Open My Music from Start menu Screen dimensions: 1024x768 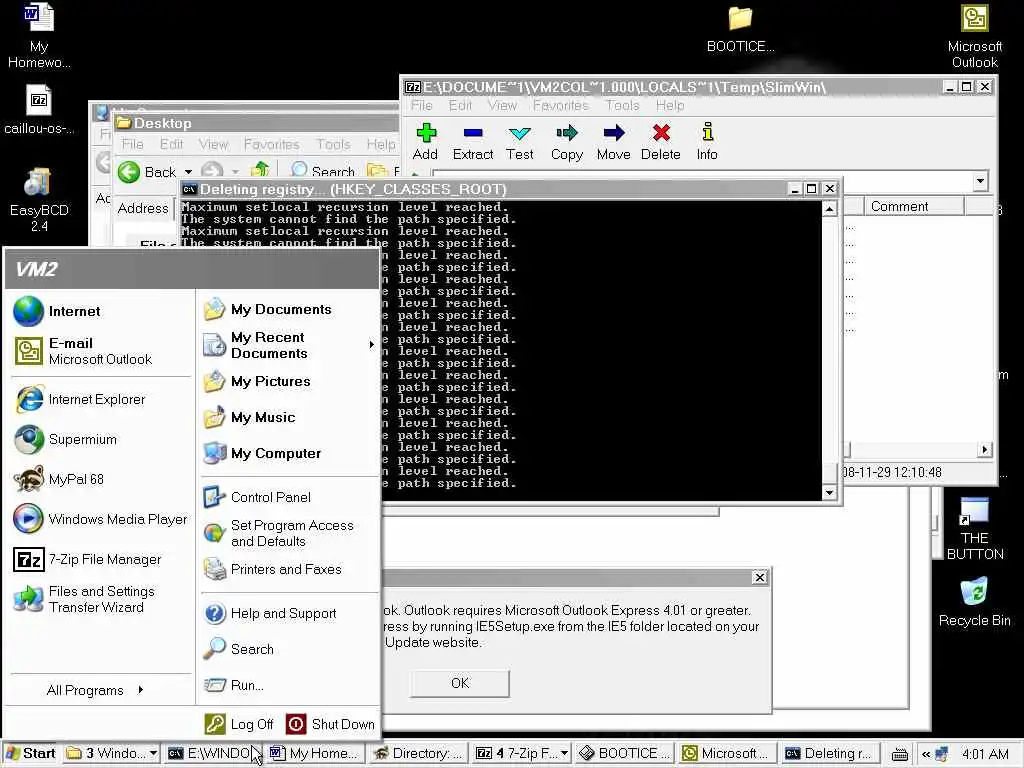(288, 417)
